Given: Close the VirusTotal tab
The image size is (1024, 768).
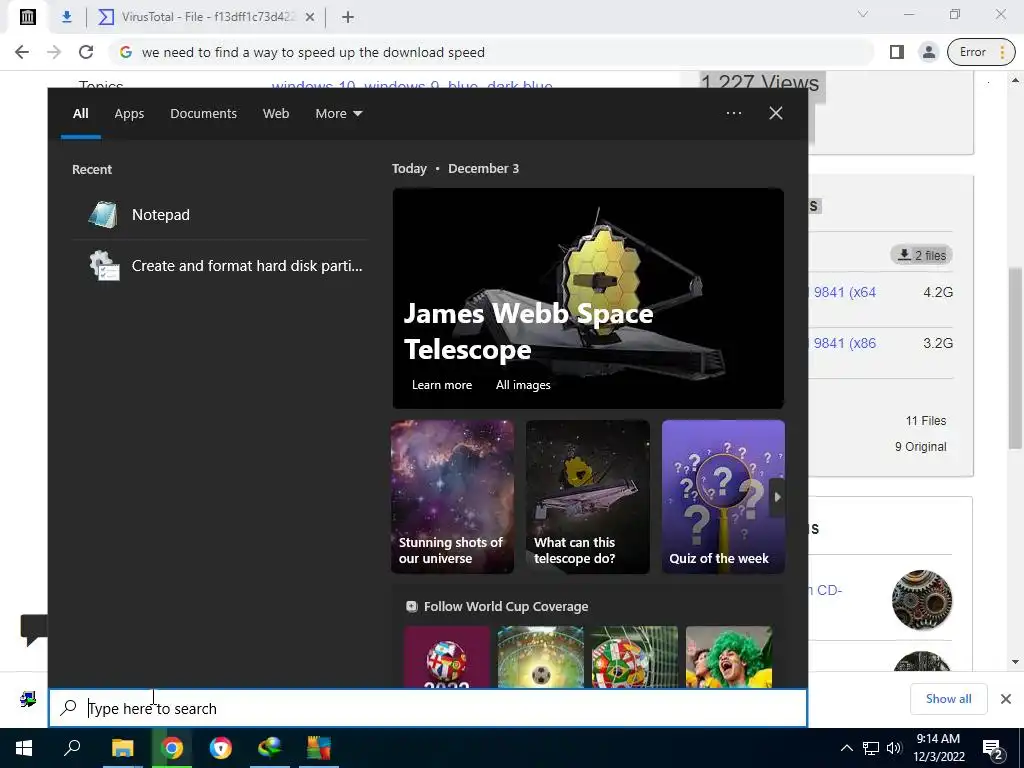Looking at the screenshot, I should [310, 17].
